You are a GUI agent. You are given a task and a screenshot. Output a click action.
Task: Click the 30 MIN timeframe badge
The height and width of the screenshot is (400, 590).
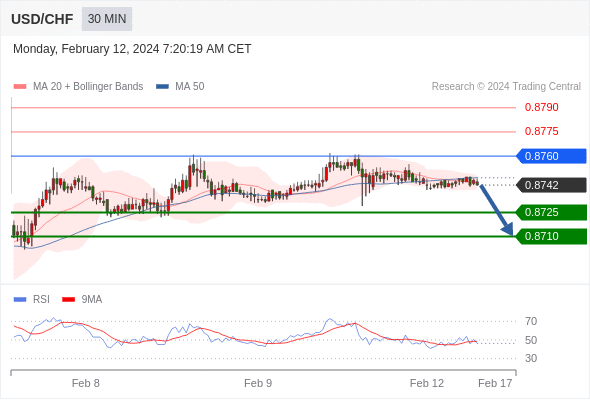[107, 19]
